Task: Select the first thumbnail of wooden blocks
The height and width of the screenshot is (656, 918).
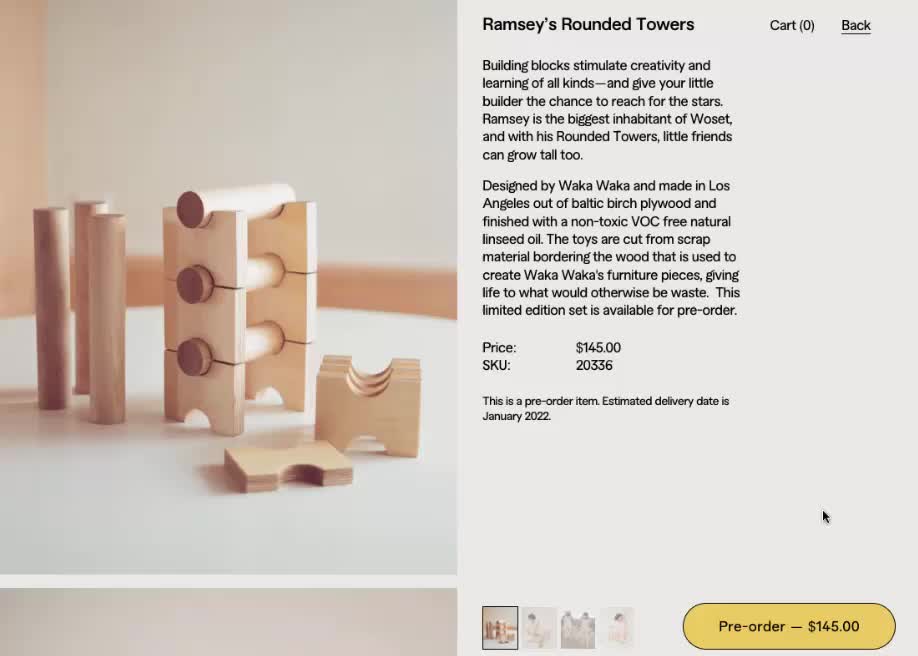Action: [500, 628]
